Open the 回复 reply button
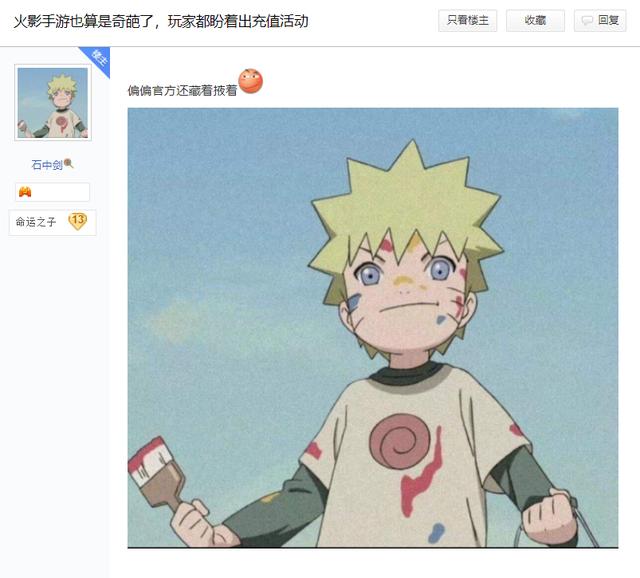 click(x=600, y=20)
